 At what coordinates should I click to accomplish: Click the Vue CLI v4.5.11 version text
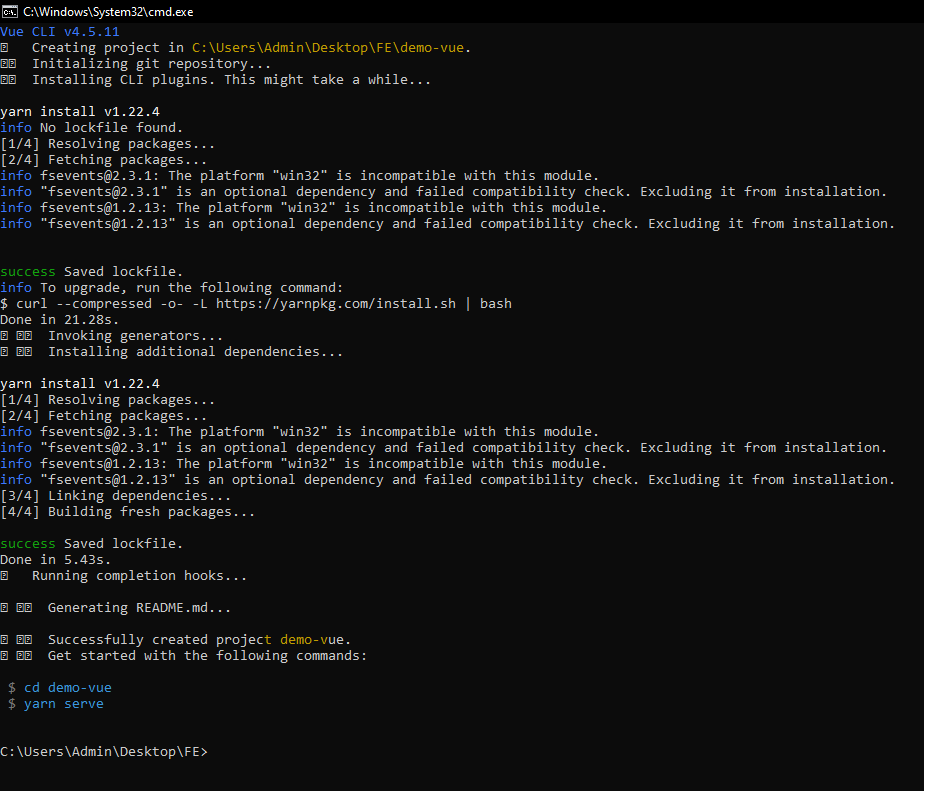(60, 32)
